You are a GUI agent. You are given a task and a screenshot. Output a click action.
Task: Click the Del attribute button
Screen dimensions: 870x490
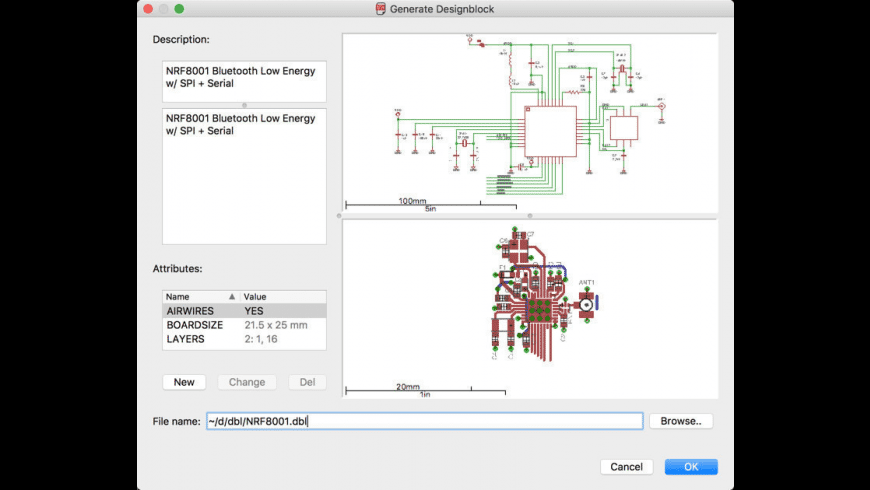point(307,382)
